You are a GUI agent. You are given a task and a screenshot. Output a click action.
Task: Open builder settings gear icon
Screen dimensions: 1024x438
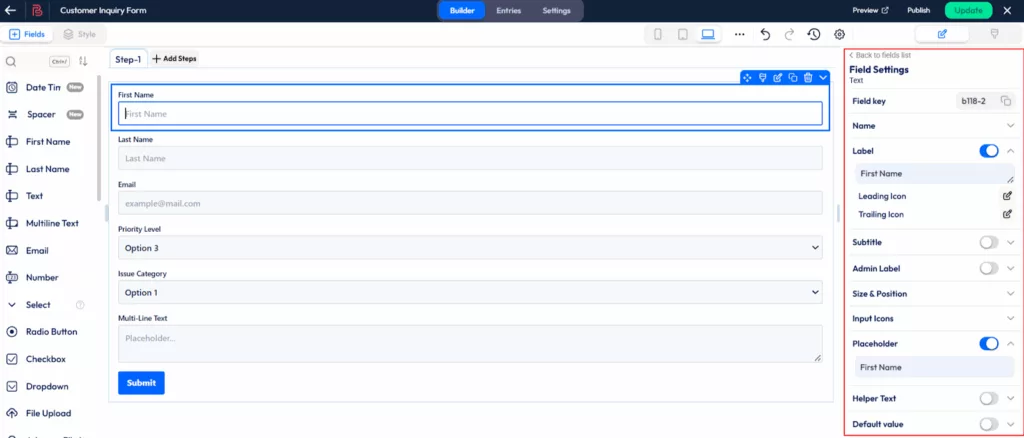pos(839,34)
